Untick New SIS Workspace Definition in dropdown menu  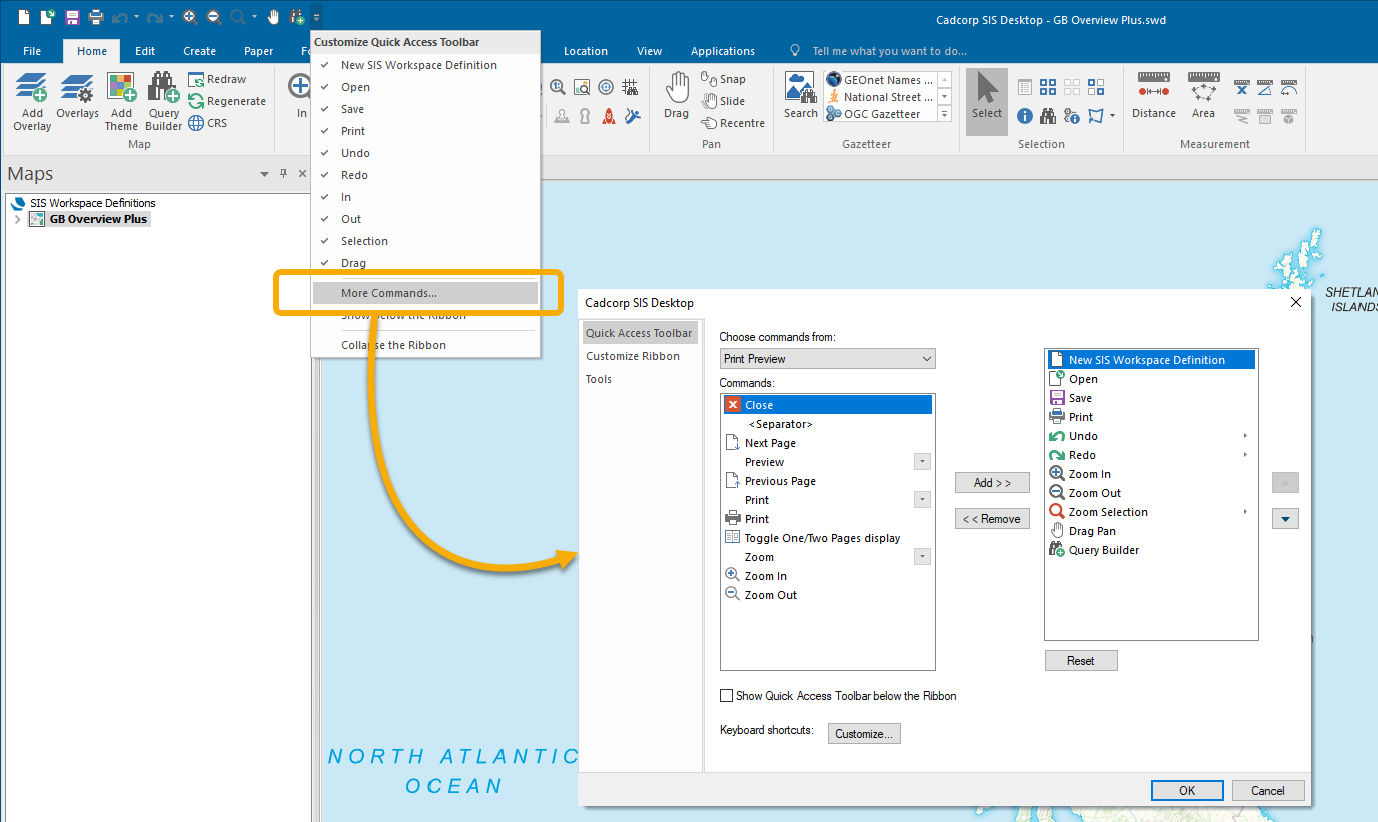pyautogui.click(x=426, y=65)
